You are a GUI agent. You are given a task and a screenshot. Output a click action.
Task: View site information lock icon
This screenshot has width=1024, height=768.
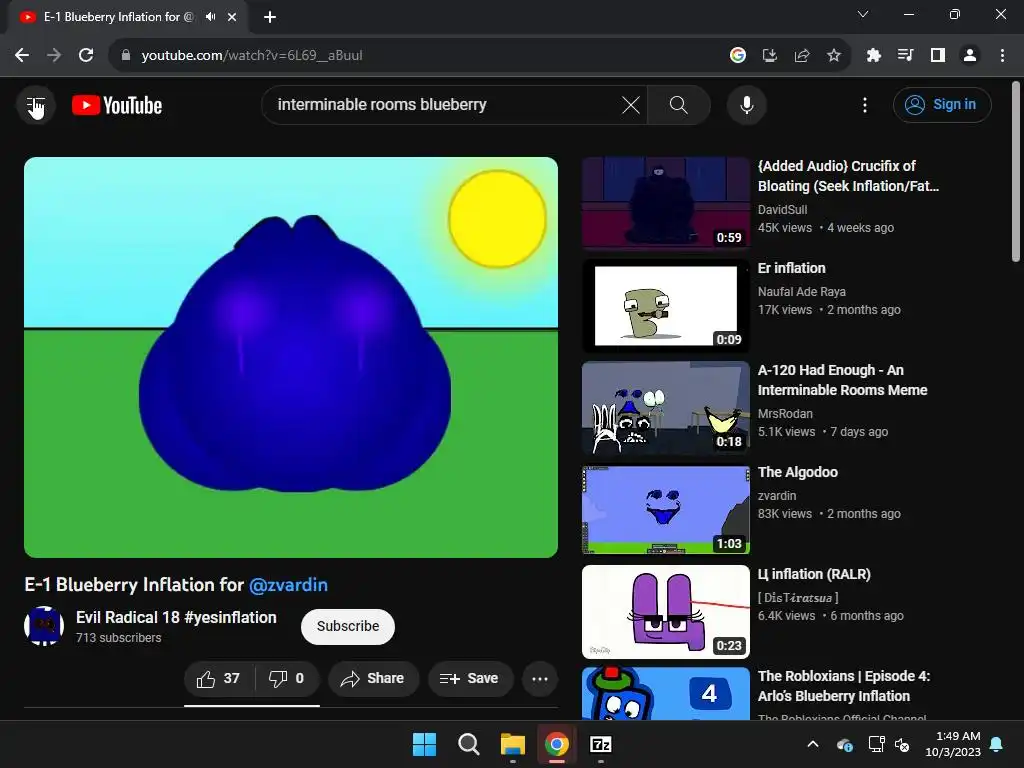tap(126, 56)
